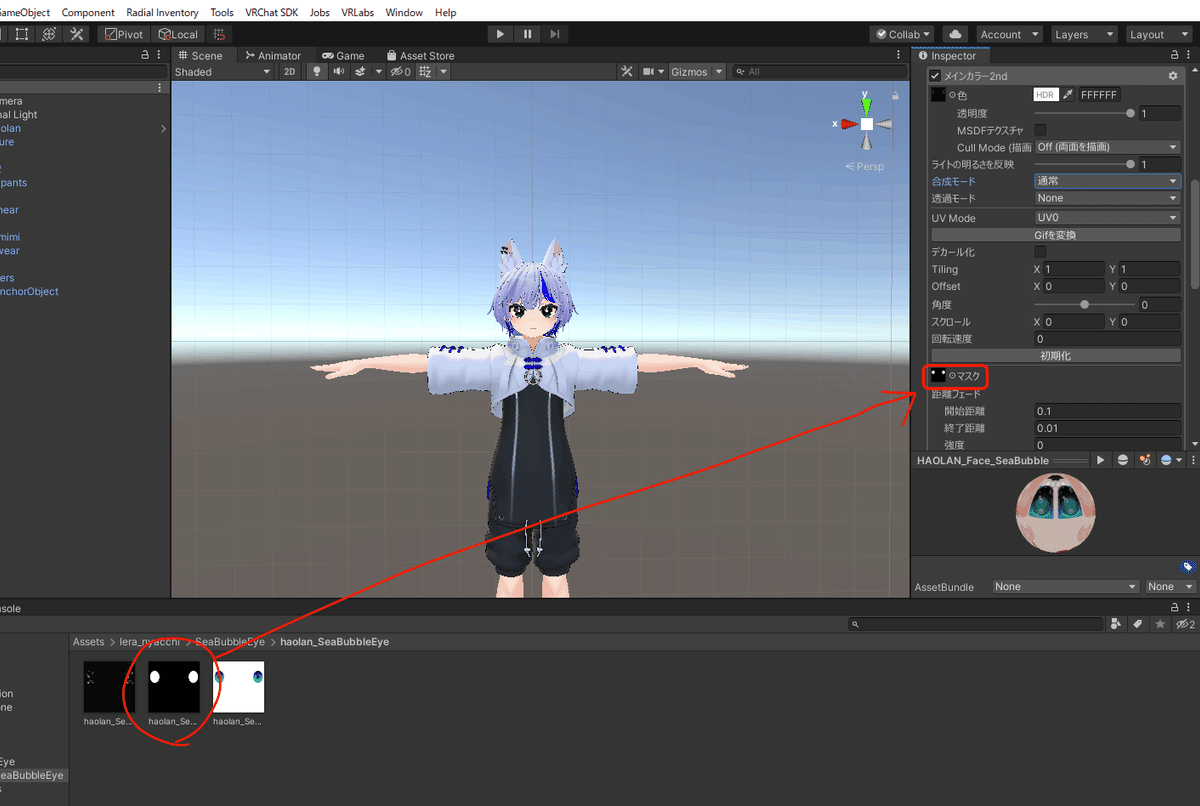Image resolution: width=1200 pixels, height=806 pixels.
Task: Open the VRLabs menu
Action: coord(357,12)
